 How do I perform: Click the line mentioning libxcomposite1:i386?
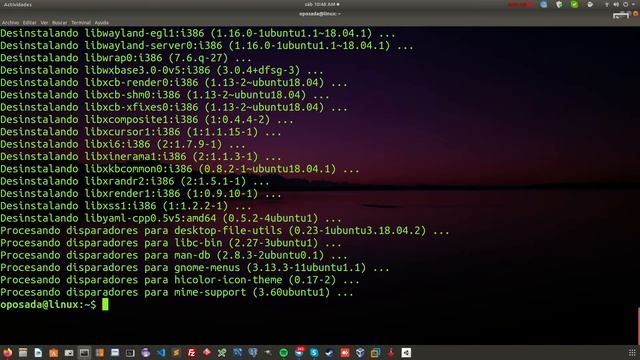[x=147, y=119]
